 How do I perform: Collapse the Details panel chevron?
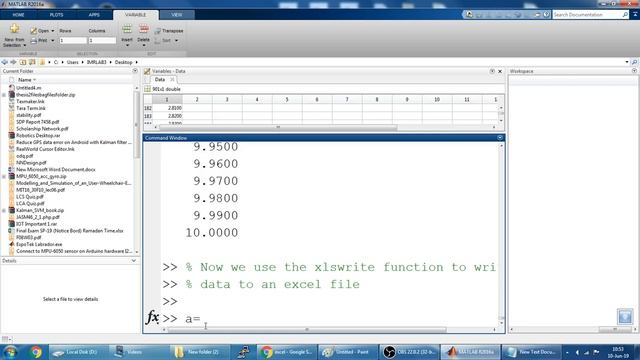[134, 260]
